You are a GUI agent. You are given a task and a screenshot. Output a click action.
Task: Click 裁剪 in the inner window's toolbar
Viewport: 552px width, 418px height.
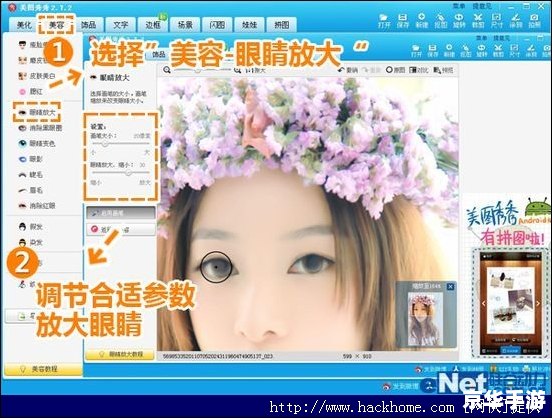point(498,51)
